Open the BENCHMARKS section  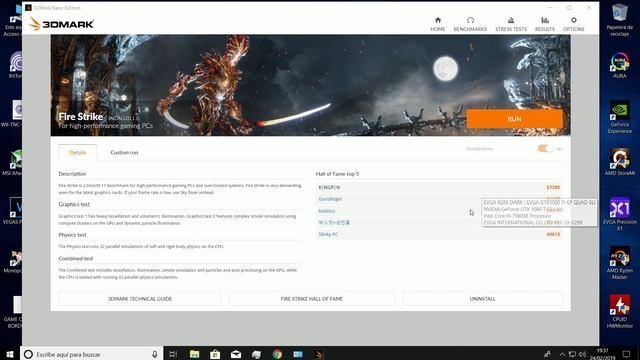point(470,24)
